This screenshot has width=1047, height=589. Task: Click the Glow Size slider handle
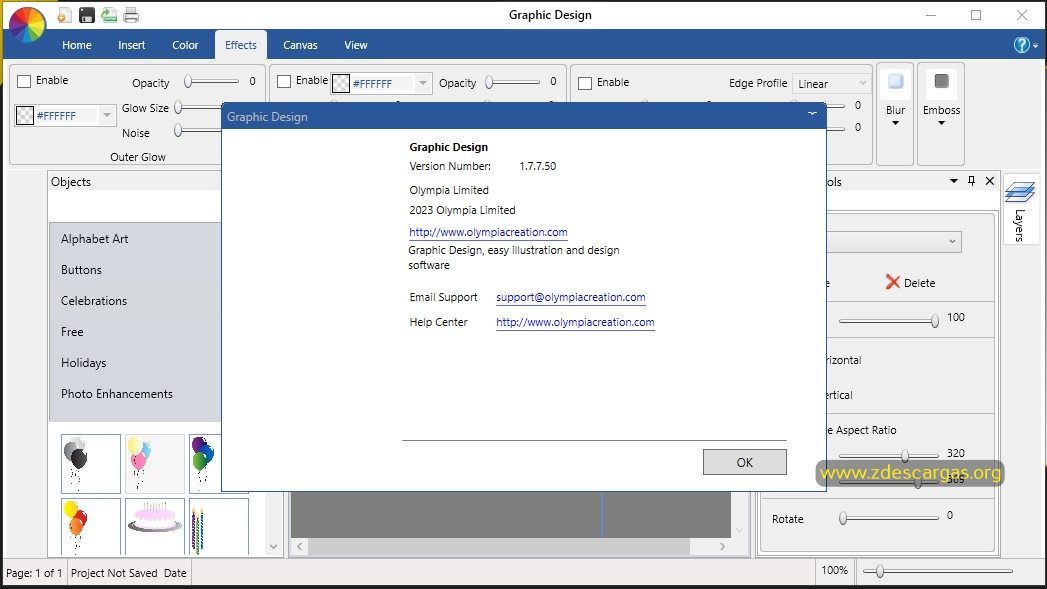point(178,107)
